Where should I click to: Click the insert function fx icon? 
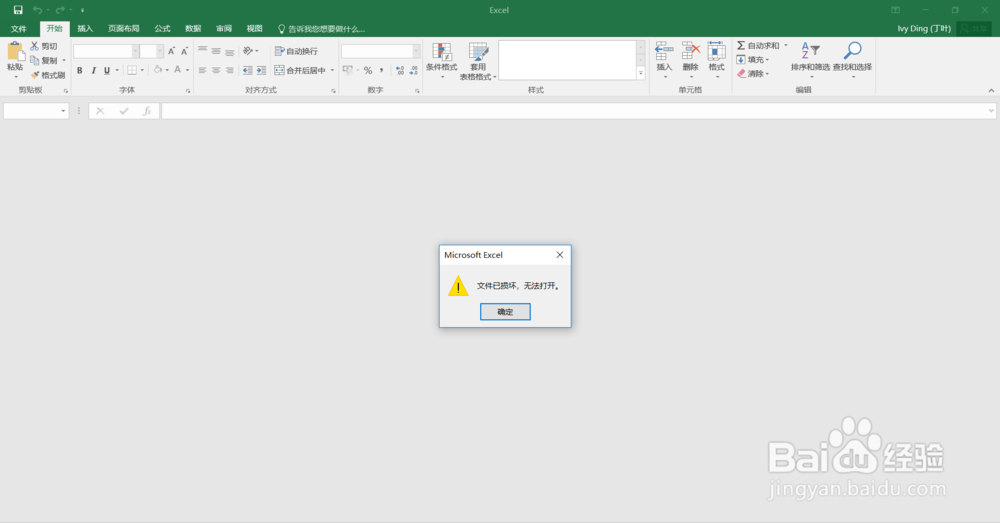point(147,111)
